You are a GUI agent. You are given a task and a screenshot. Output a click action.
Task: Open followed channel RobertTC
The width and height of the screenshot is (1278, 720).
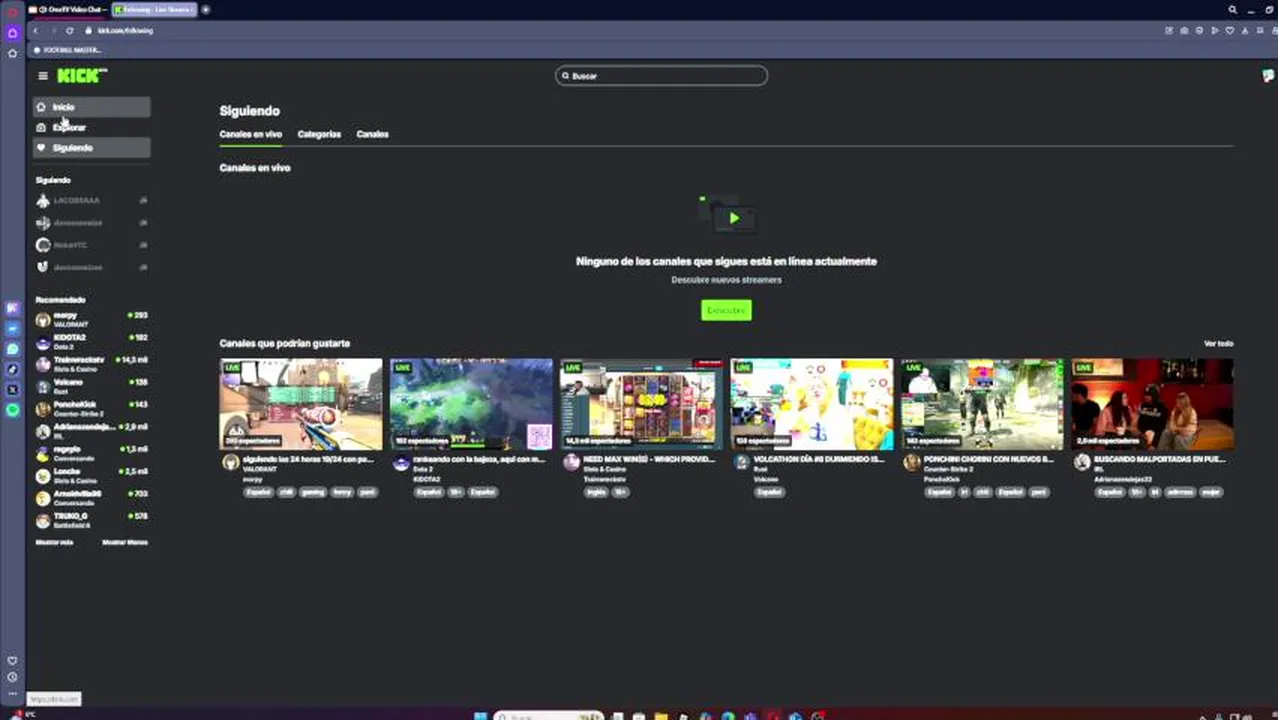click(91, 245)
